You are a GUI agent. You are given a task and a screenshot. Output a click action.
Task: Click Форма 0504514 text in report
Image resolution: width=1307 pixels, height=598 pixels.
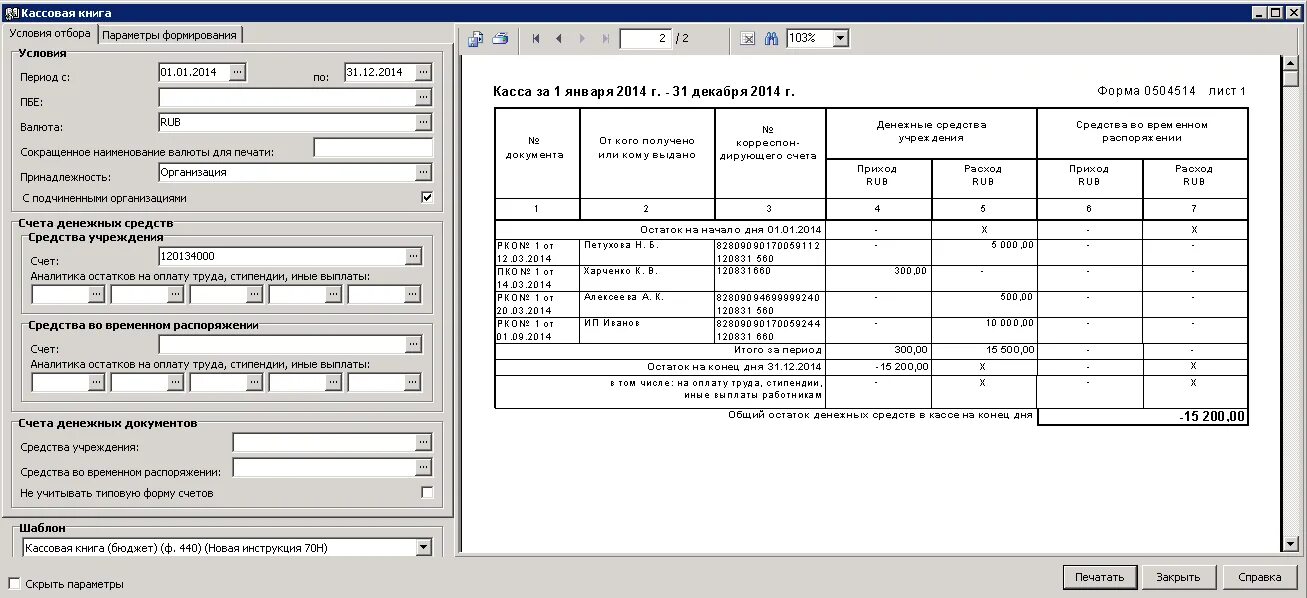coord(1146,91)
